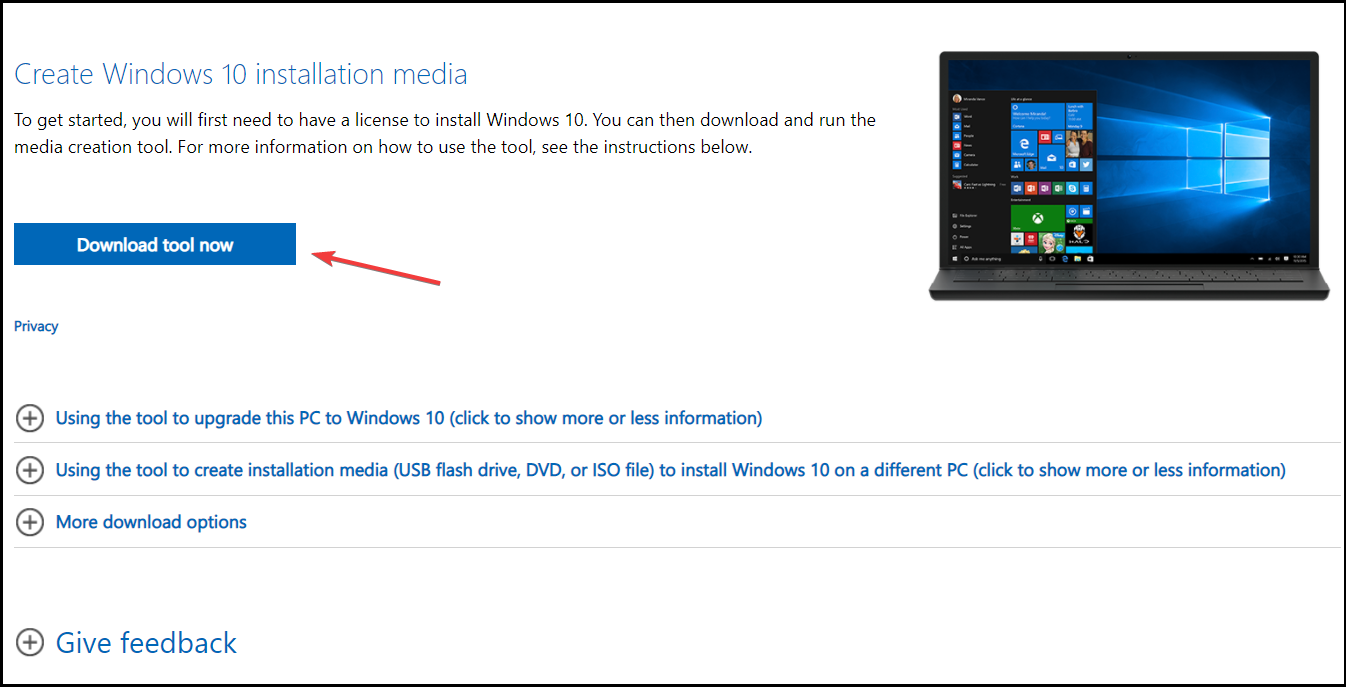
Task: Open the Privacy link
Action: click(x=36, y=325)
